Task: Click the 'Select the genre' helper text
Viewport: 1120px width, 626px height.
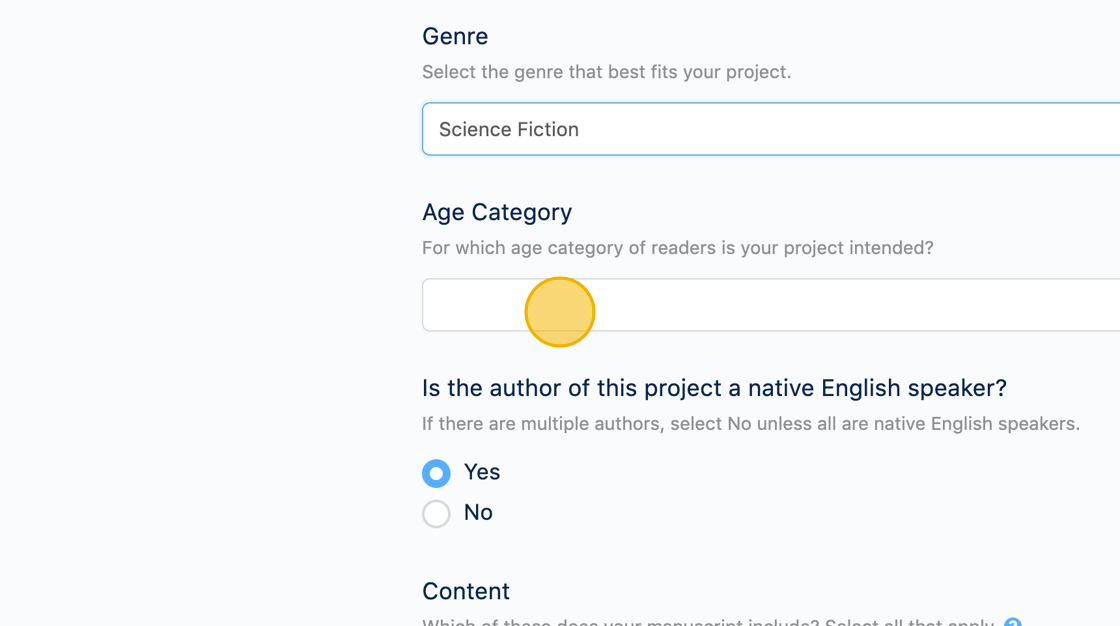Action: click(606, 72)
